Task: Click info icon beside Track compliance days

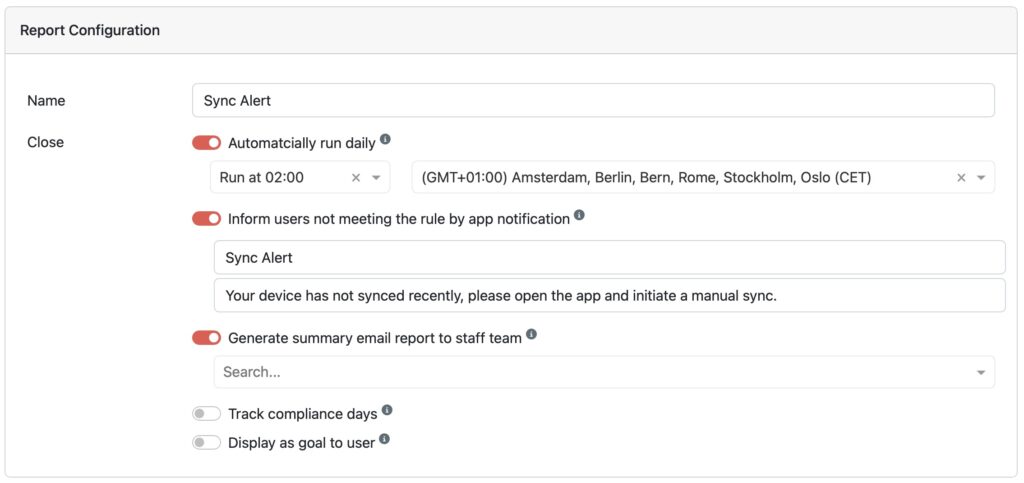Action: [x=387, y=410]
